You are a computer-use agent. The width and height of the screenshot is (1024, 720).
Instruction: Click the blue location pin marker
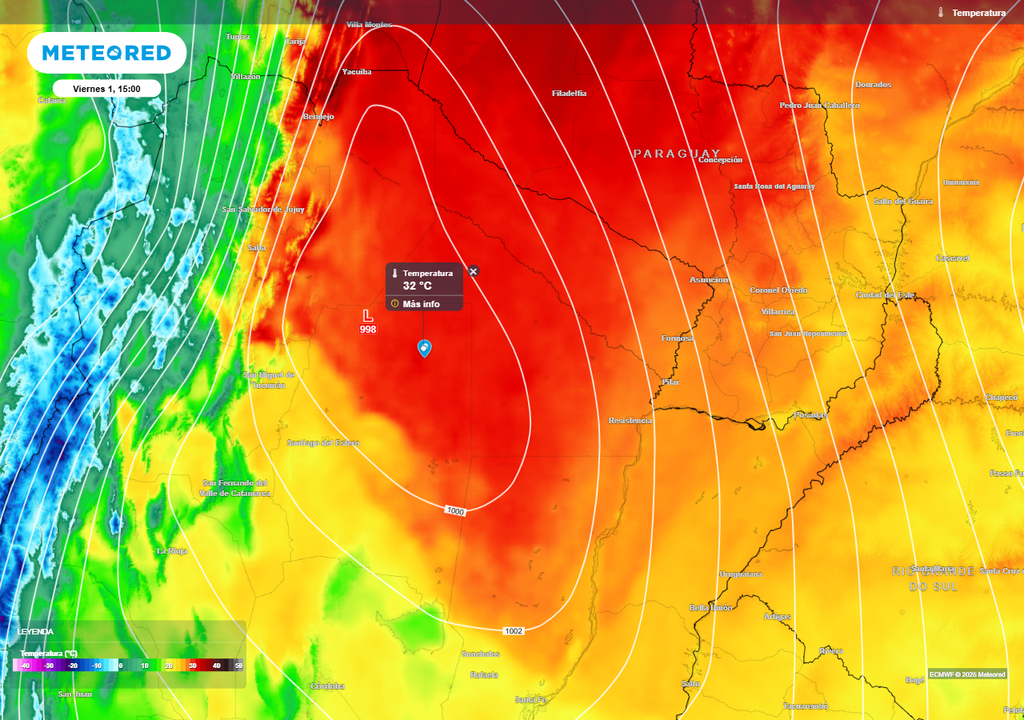tap(424, 348)
